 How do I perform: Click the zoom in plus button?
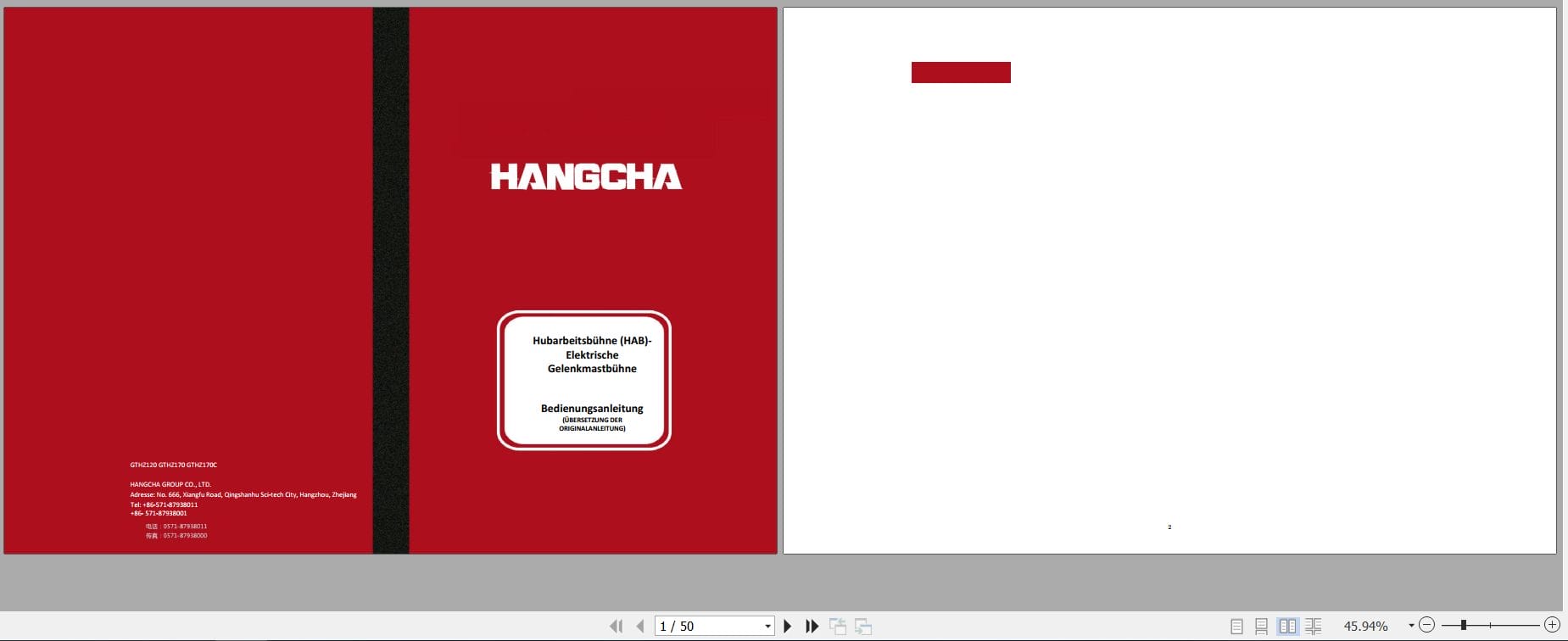coord(1552,625)
